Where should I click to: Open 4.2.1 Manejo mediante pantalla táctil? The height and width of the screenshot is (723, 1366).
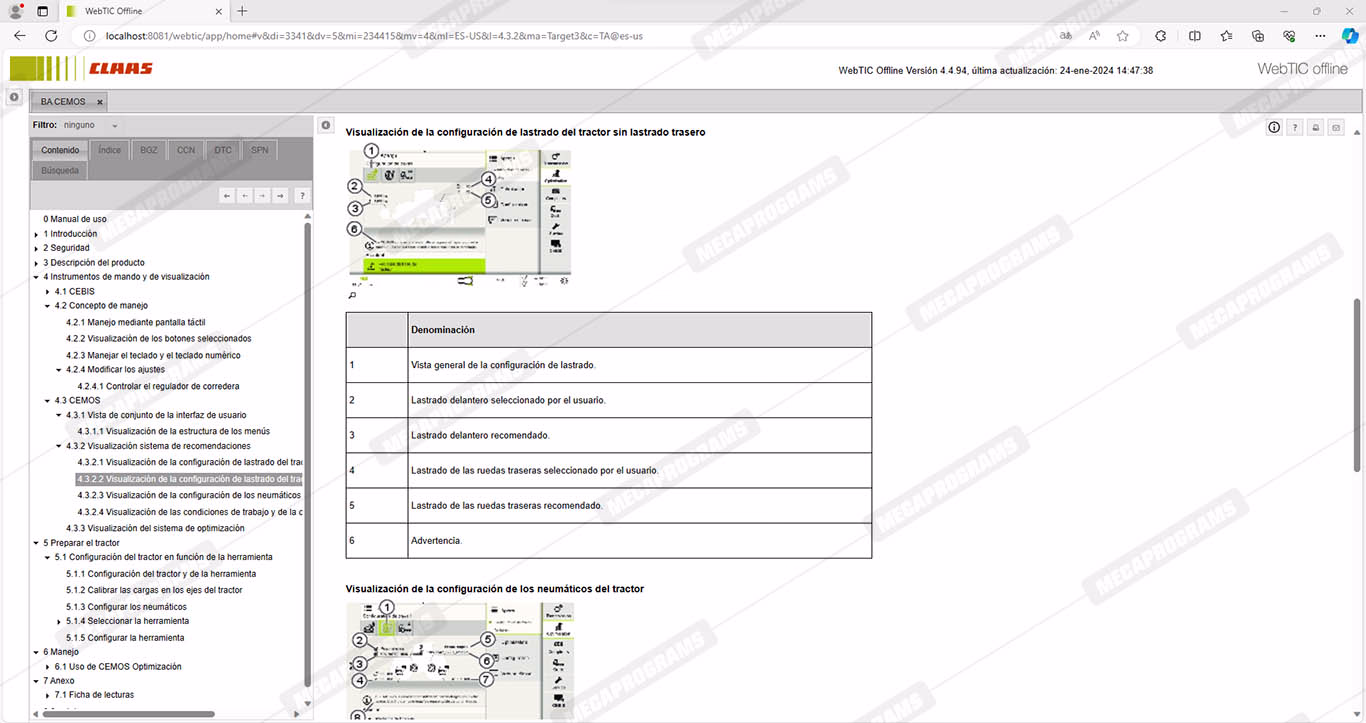pyautogui.click(x=135, y=323)
